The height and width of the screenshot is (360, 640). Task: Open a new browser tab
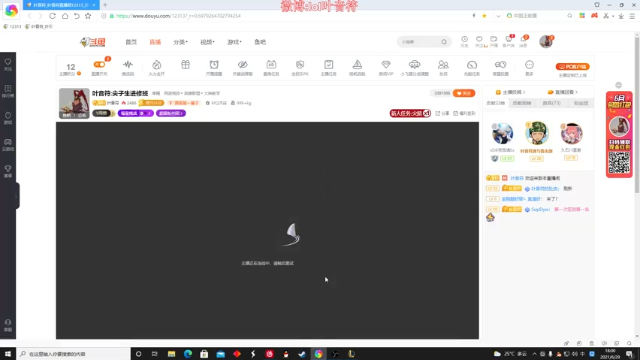coord(105,5)
